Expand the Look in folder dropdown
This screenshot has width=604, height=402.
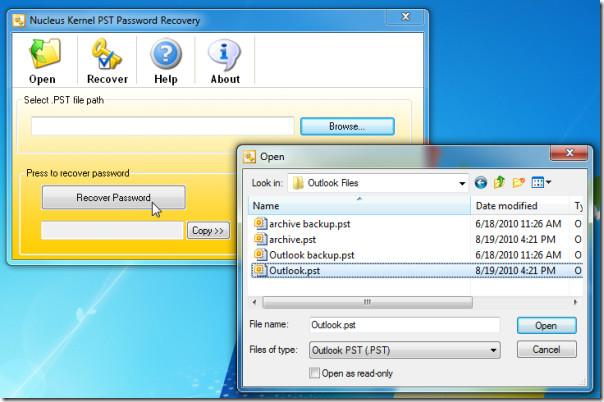462,183
